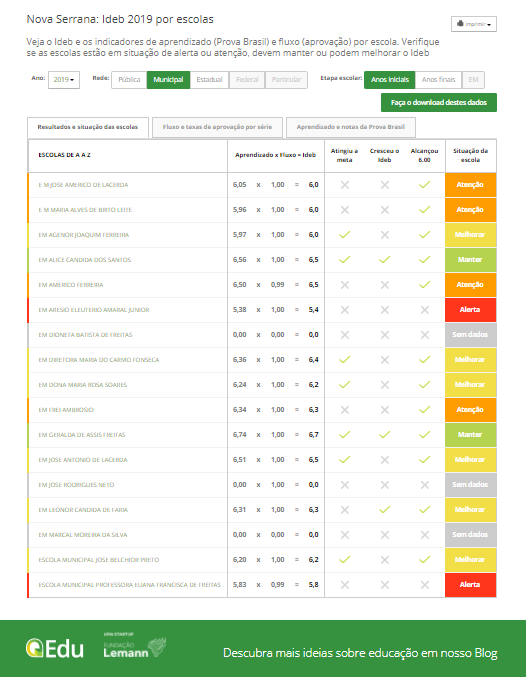Click Alcançou 6.00 check for EM Americo Ferreira
The image size is (526, 688).
coord(425,285)
